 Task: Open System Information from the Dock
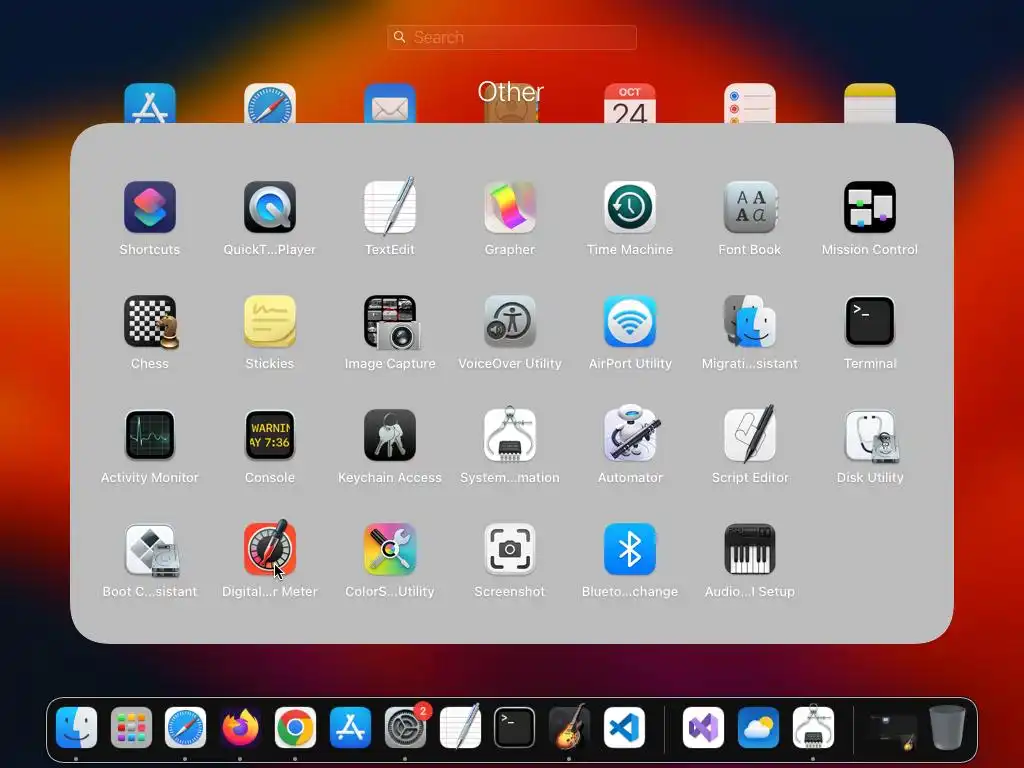pyautogui.click(x=813, y=726)
